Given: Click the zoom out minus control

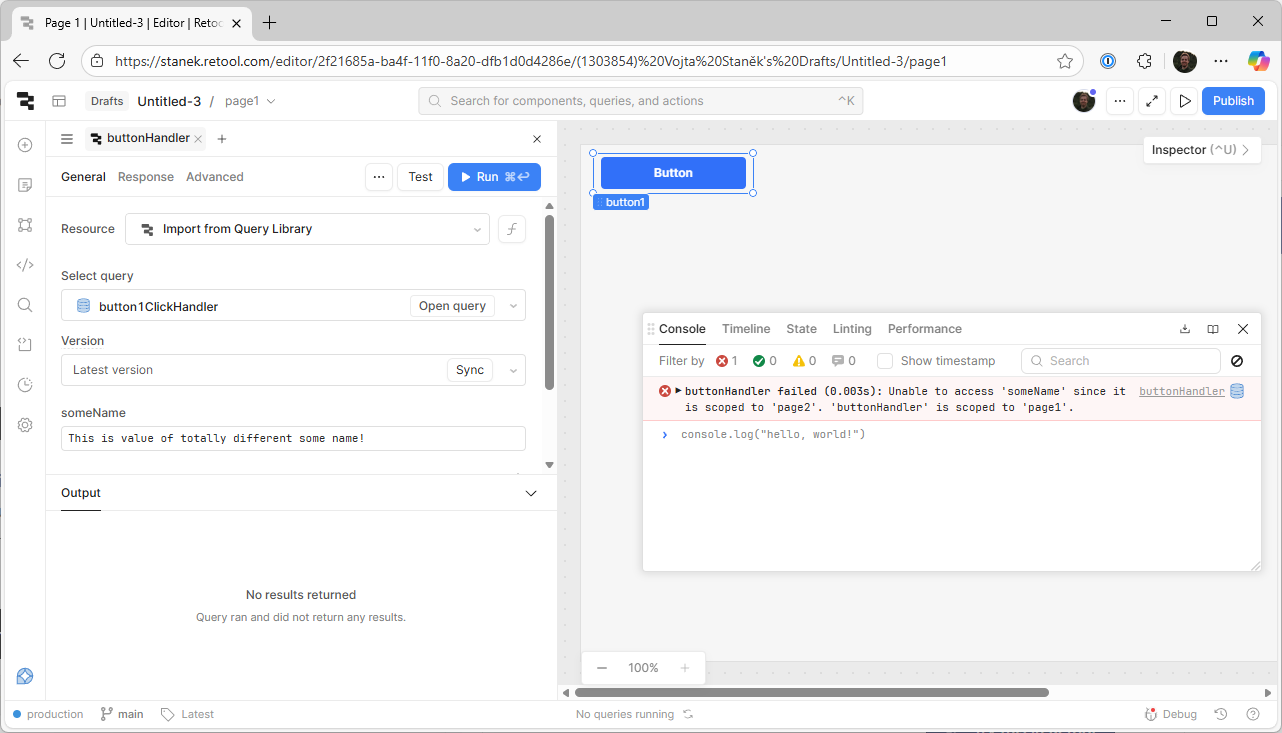Looking at the screenshot, I should click(602, 668).
